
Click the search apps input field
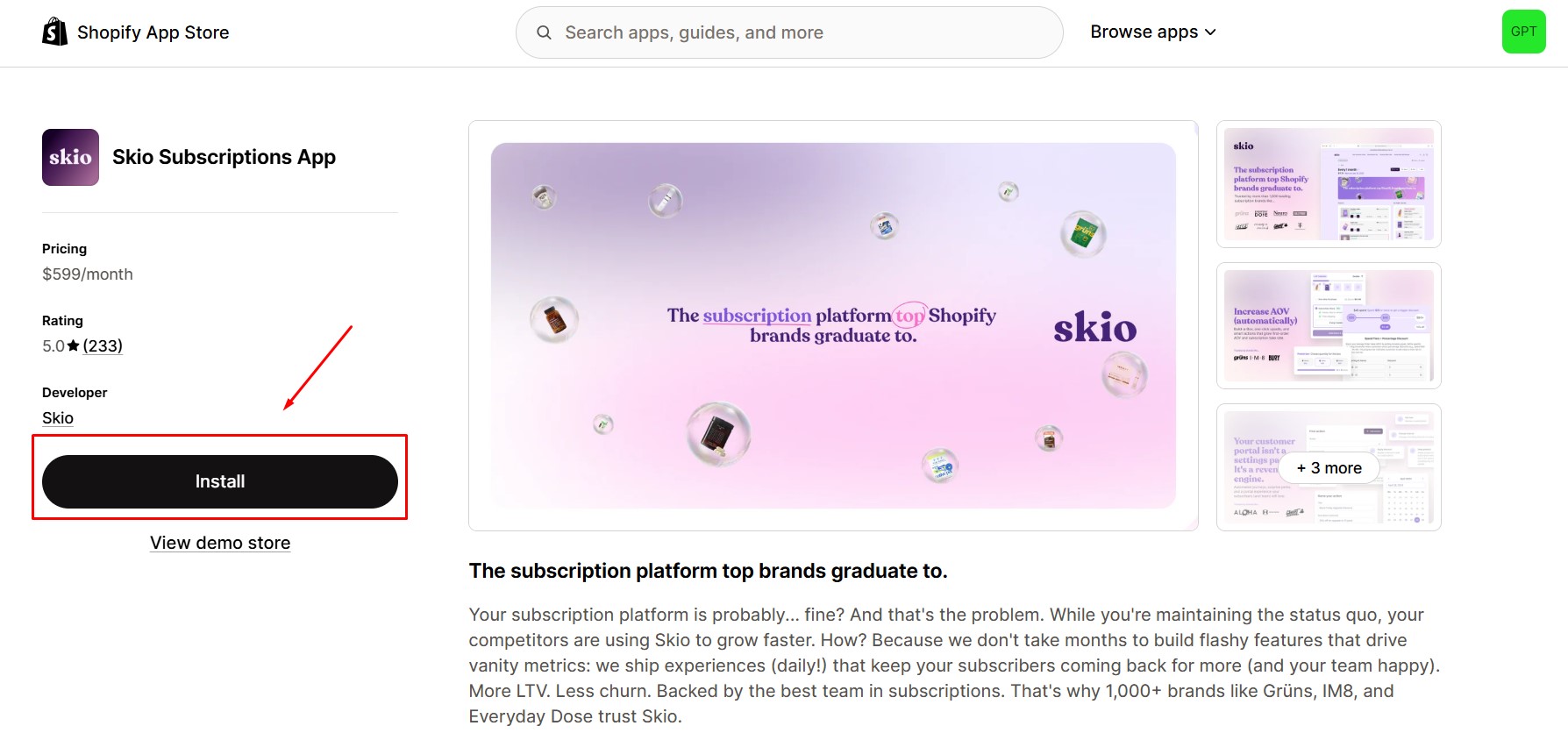coord(788,32)
